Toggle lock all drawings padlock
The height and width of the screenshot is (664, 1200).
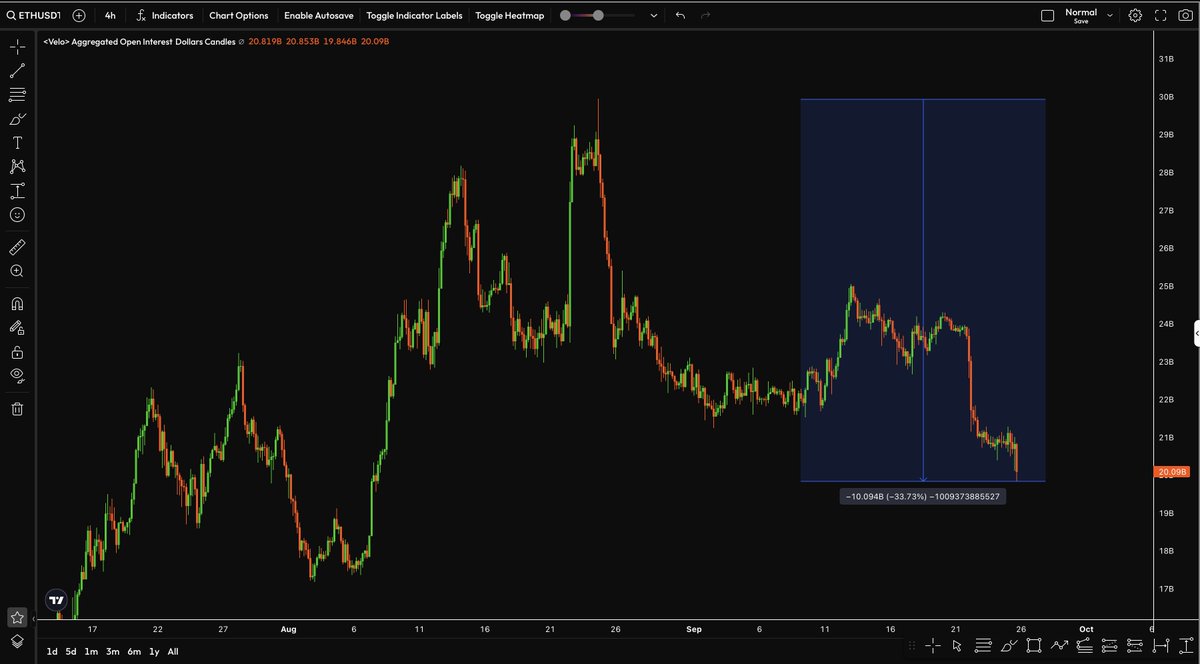17,352
